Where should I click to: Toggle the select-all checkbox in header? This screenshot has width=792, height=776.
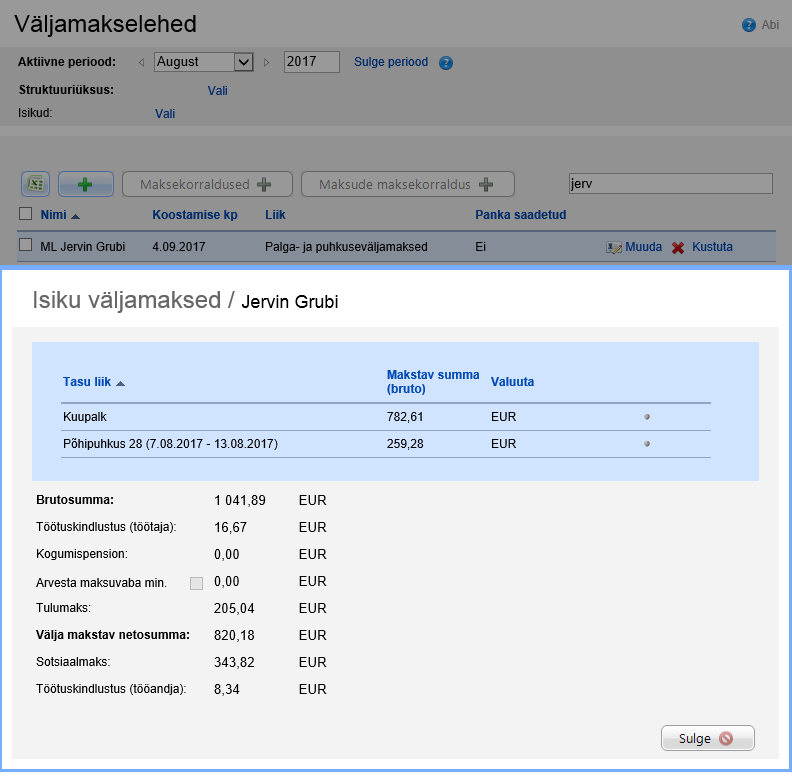26,214
